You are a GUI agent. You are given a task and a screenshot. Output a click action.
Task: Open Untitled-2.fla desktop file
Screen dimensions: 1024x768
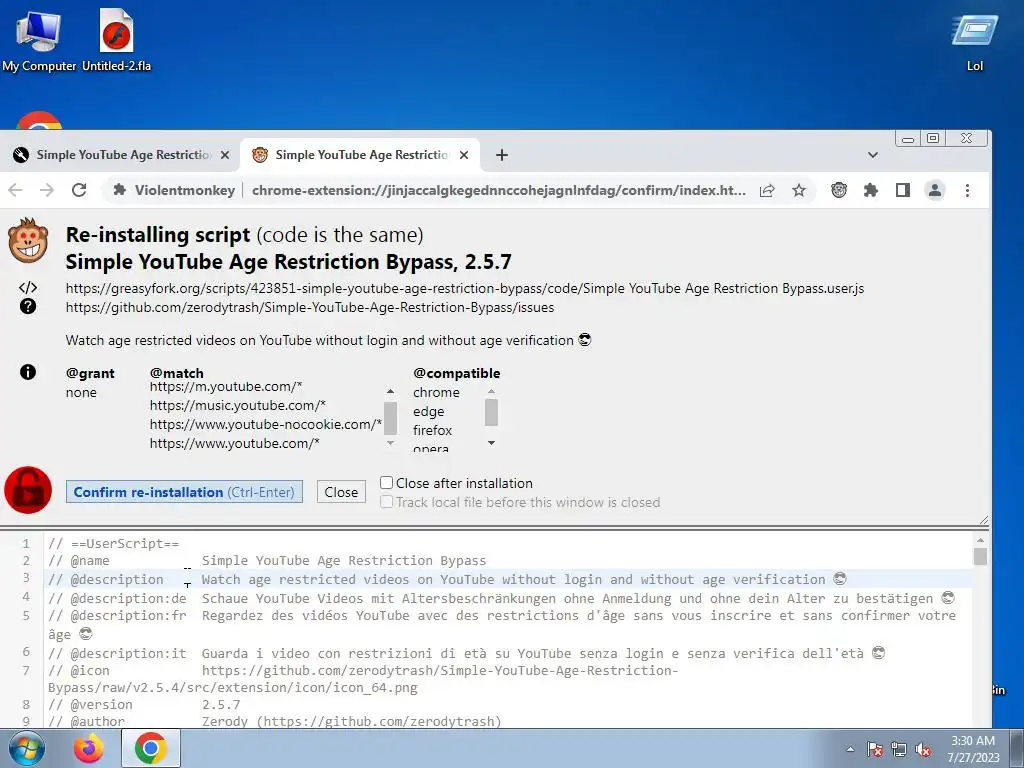[x=116, y=40]
